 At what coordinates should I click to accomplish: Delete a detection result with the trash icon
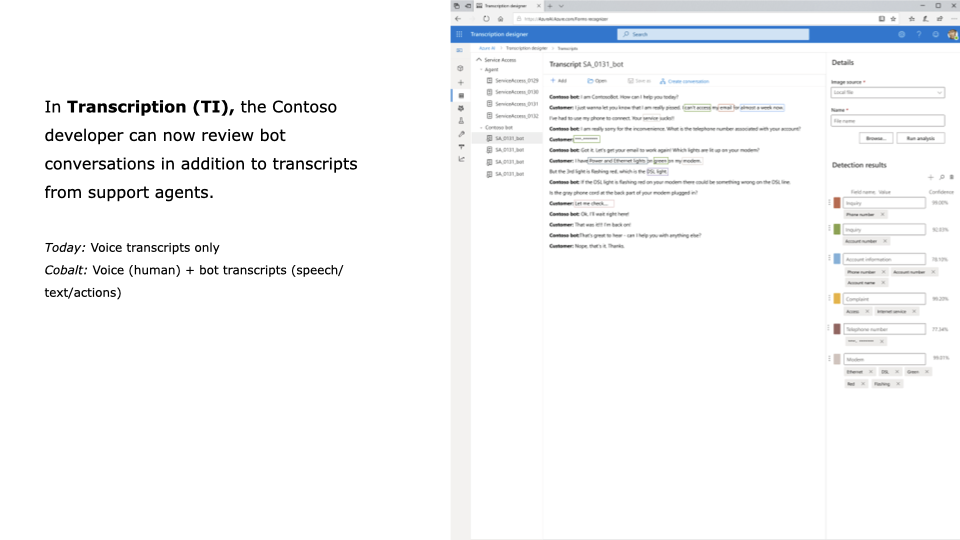pyautogui.click(x=951, y=177)
